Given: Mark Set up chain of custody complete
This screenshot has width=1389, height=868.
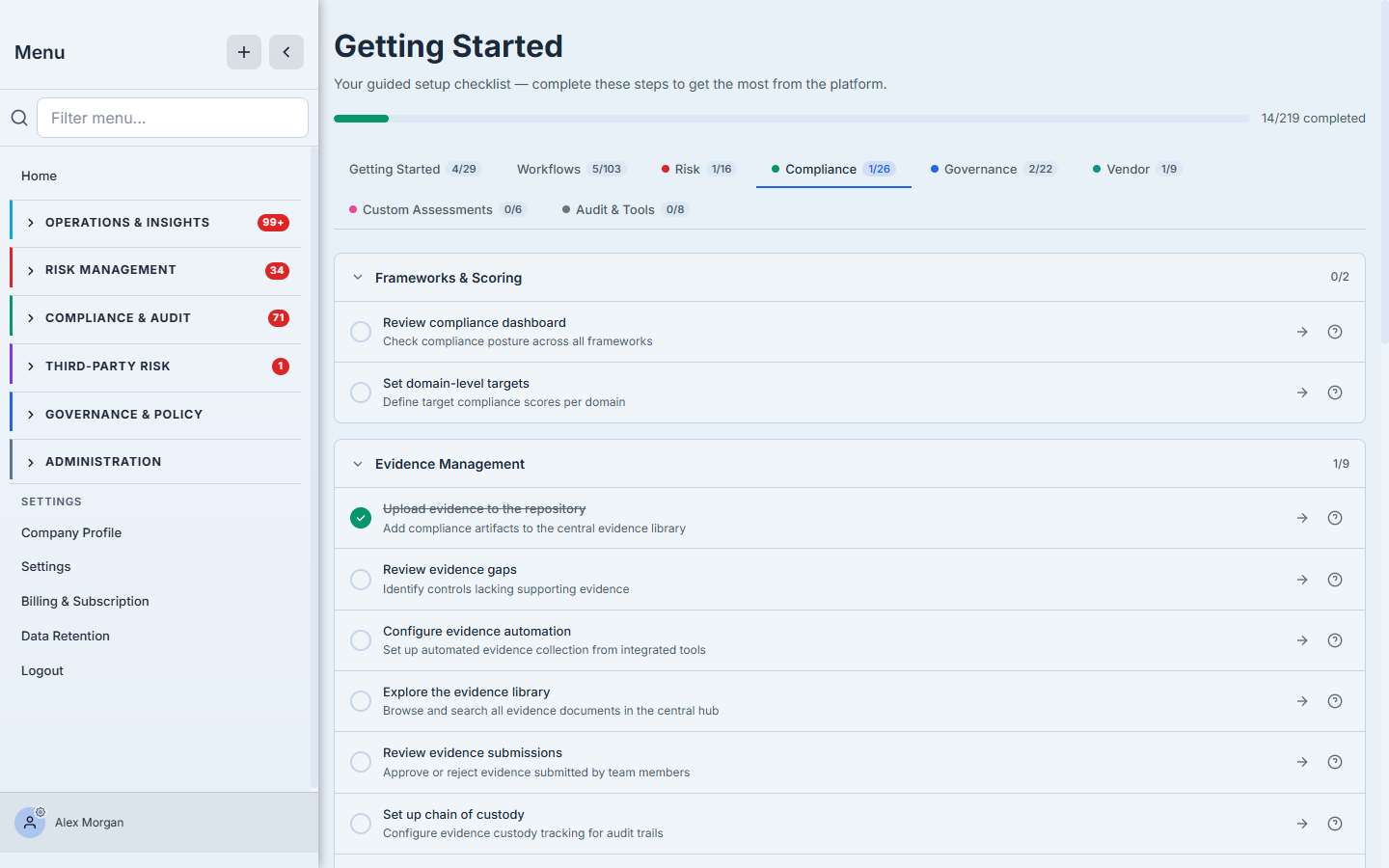Looking at the screenshot, I should [x=361, y=824].
